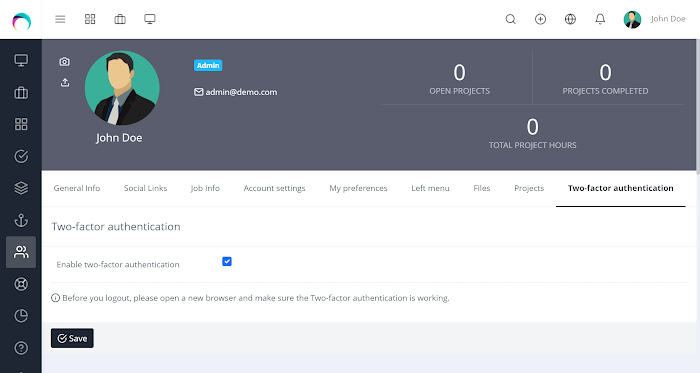Click the hamburger menu icon in top bar
Screen dimensions: 700x373
click(x=60, y=19)
